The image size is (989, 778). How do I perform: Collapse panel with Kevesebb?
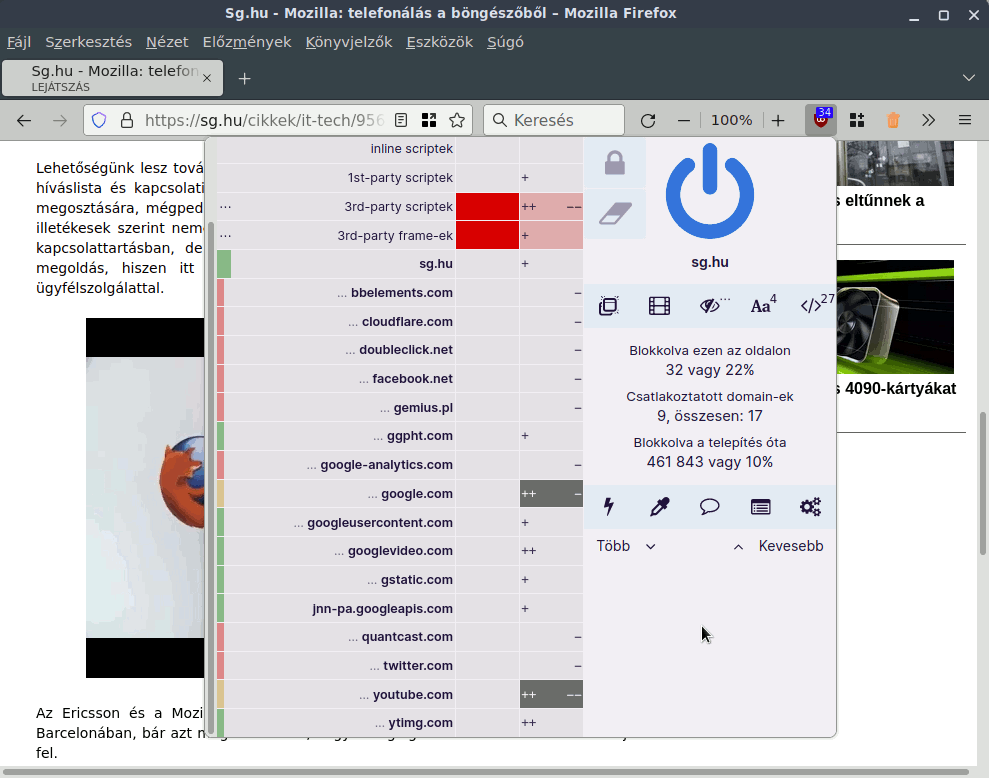pos(778,546)
